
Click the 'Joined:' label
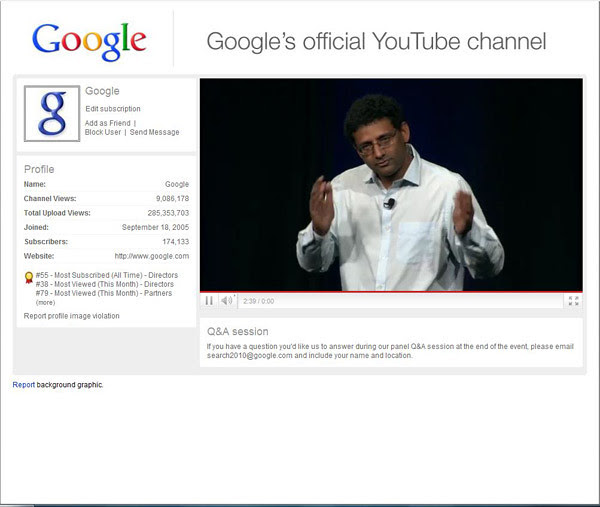tap(36, 227)
